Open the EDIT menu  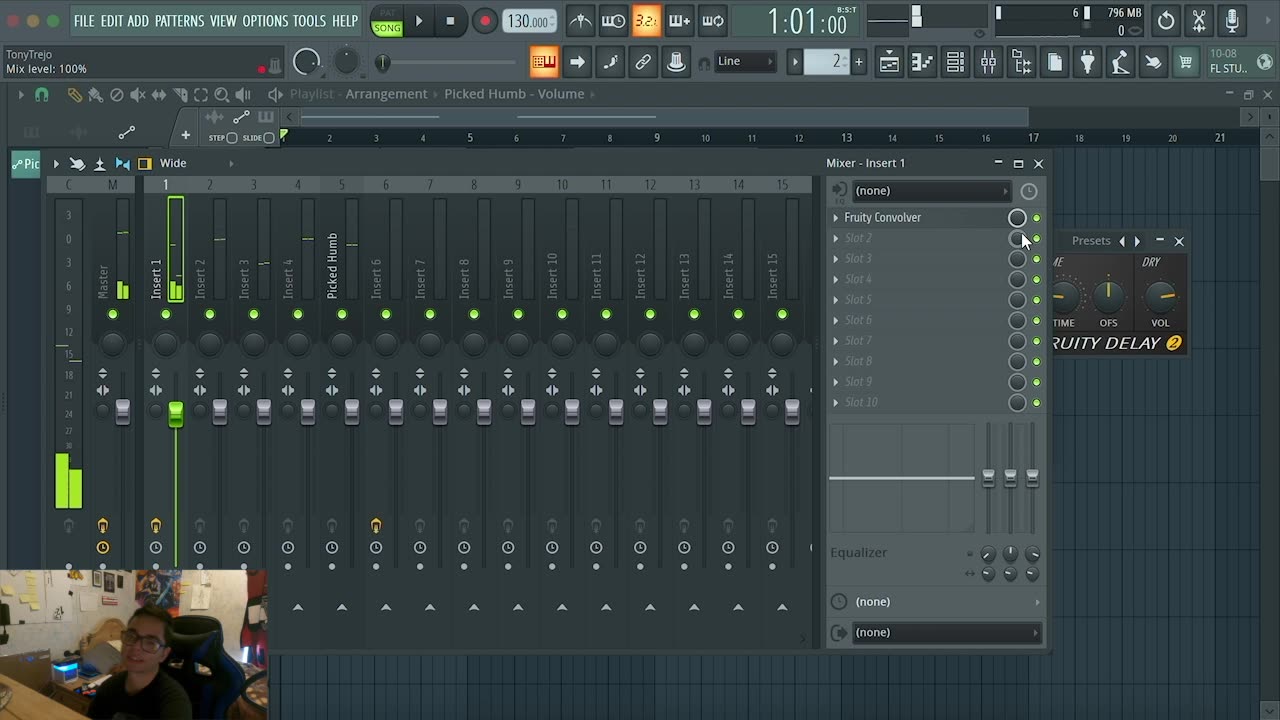[111, 21]
